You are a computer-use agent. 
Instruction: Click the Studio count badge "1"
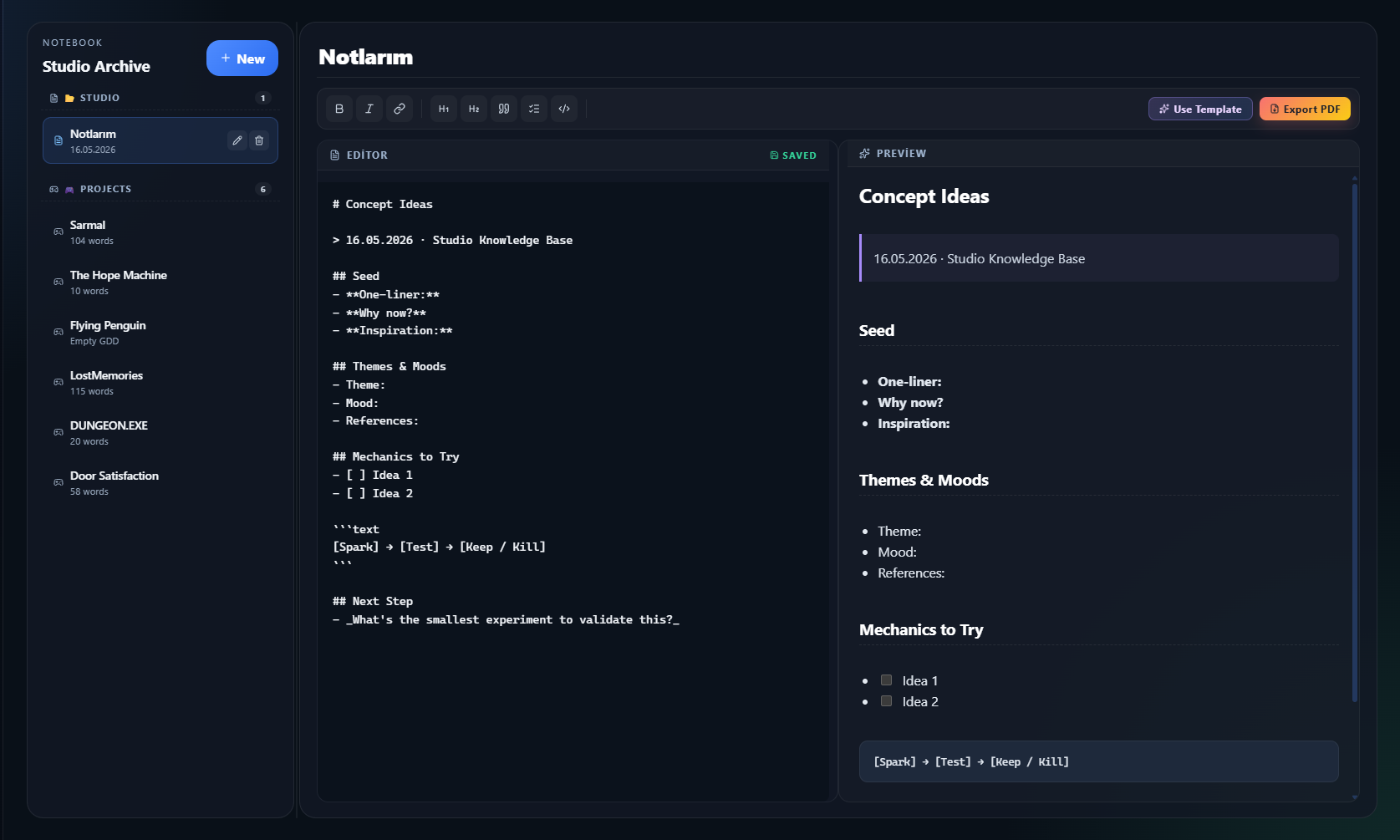click(x=263, y=98)
